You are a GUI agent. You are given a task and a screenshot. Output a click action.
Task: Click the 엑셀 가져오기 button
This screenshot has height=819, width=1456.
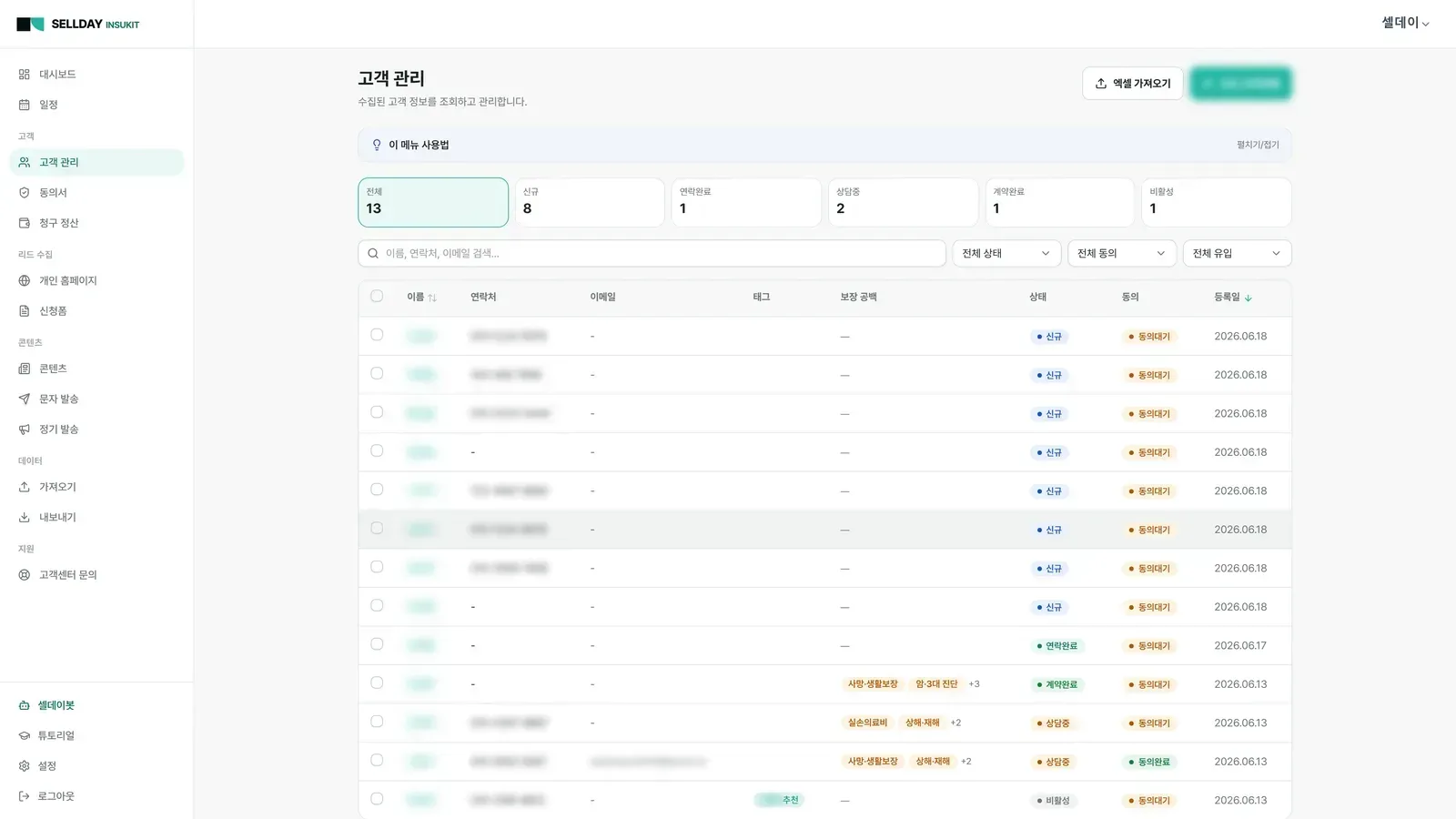coord(1133,84)
